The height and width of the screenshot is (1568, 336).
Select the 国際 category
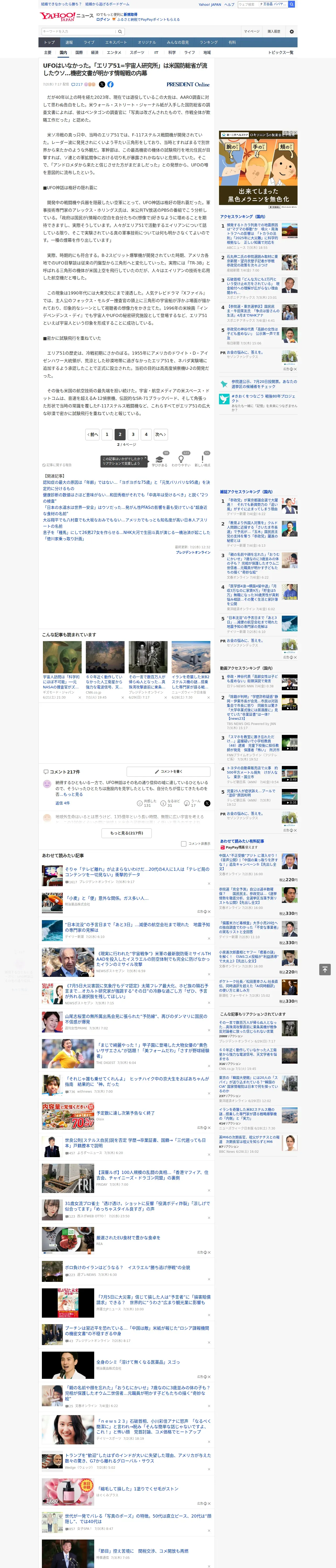click(x=79, y=52)
